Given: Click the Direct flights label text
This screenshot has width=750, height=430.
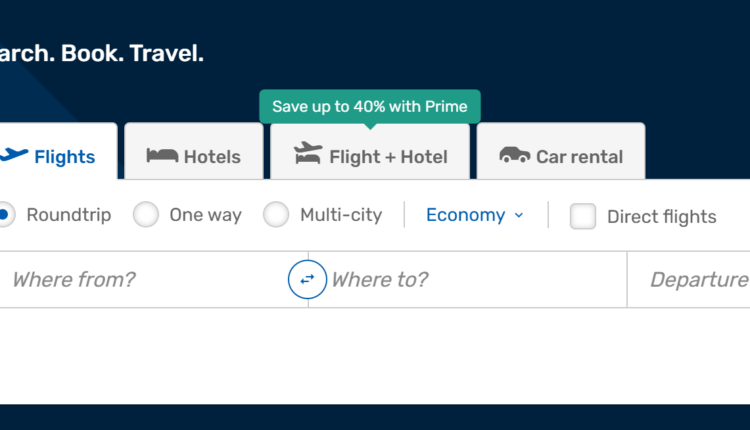Looking at the screenshot, I should (x=661, y=216).
